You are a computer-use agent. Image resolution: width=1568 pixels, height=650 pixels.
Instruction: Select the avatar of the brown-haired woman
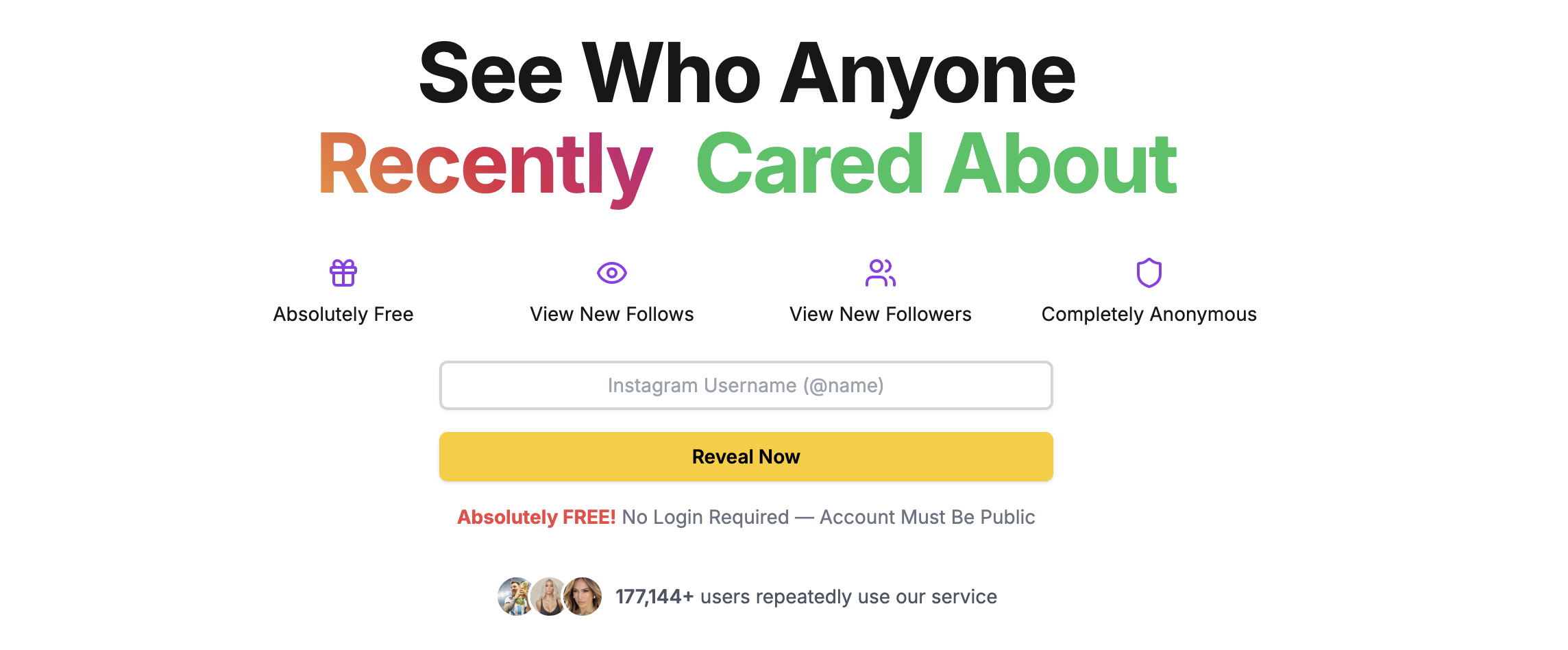pyautogui.click(x=584, y=597)
